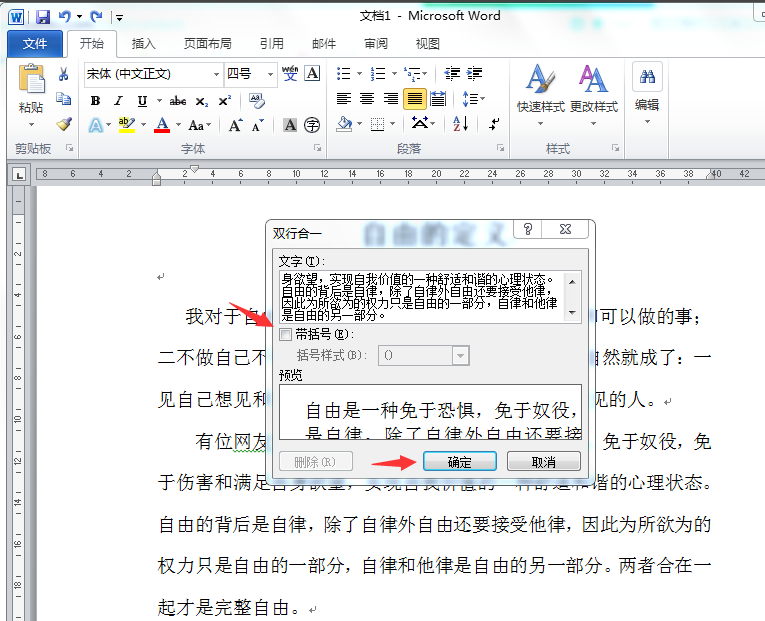Toggle bold formatting
This screenshot has width=765, height=621.
(x=95, y=100)
